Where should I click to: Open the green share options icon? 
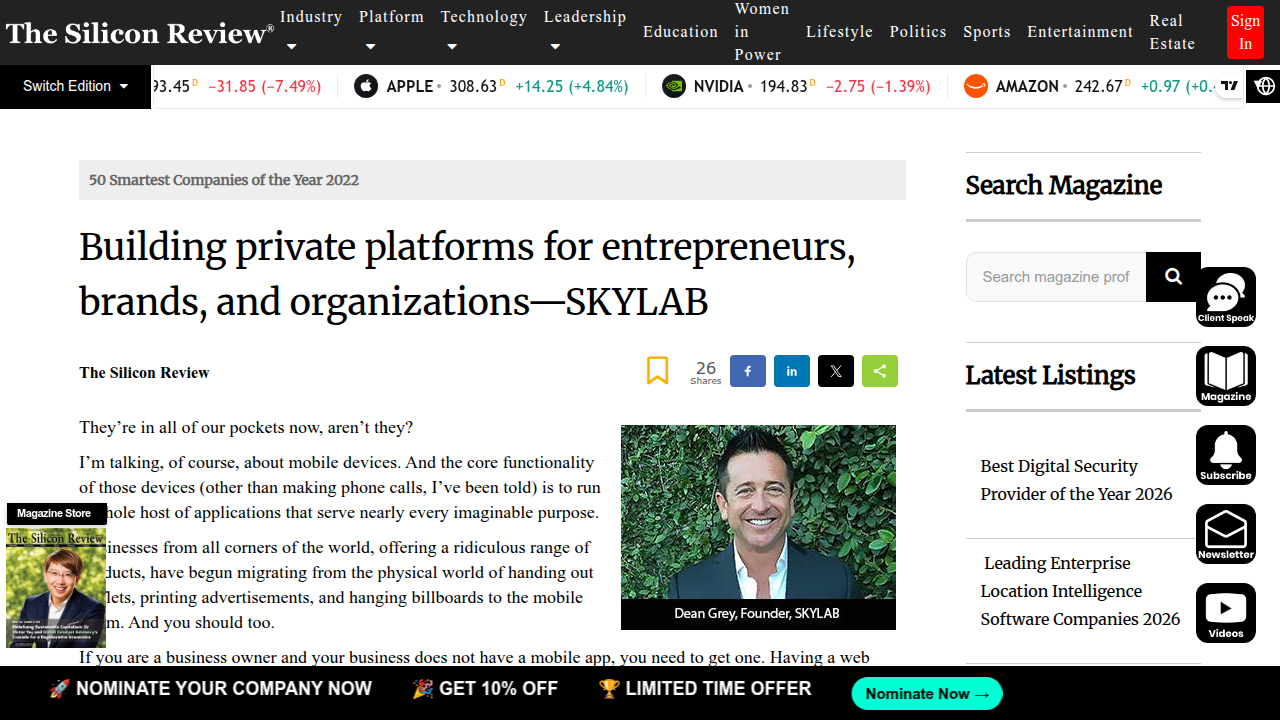880,371
